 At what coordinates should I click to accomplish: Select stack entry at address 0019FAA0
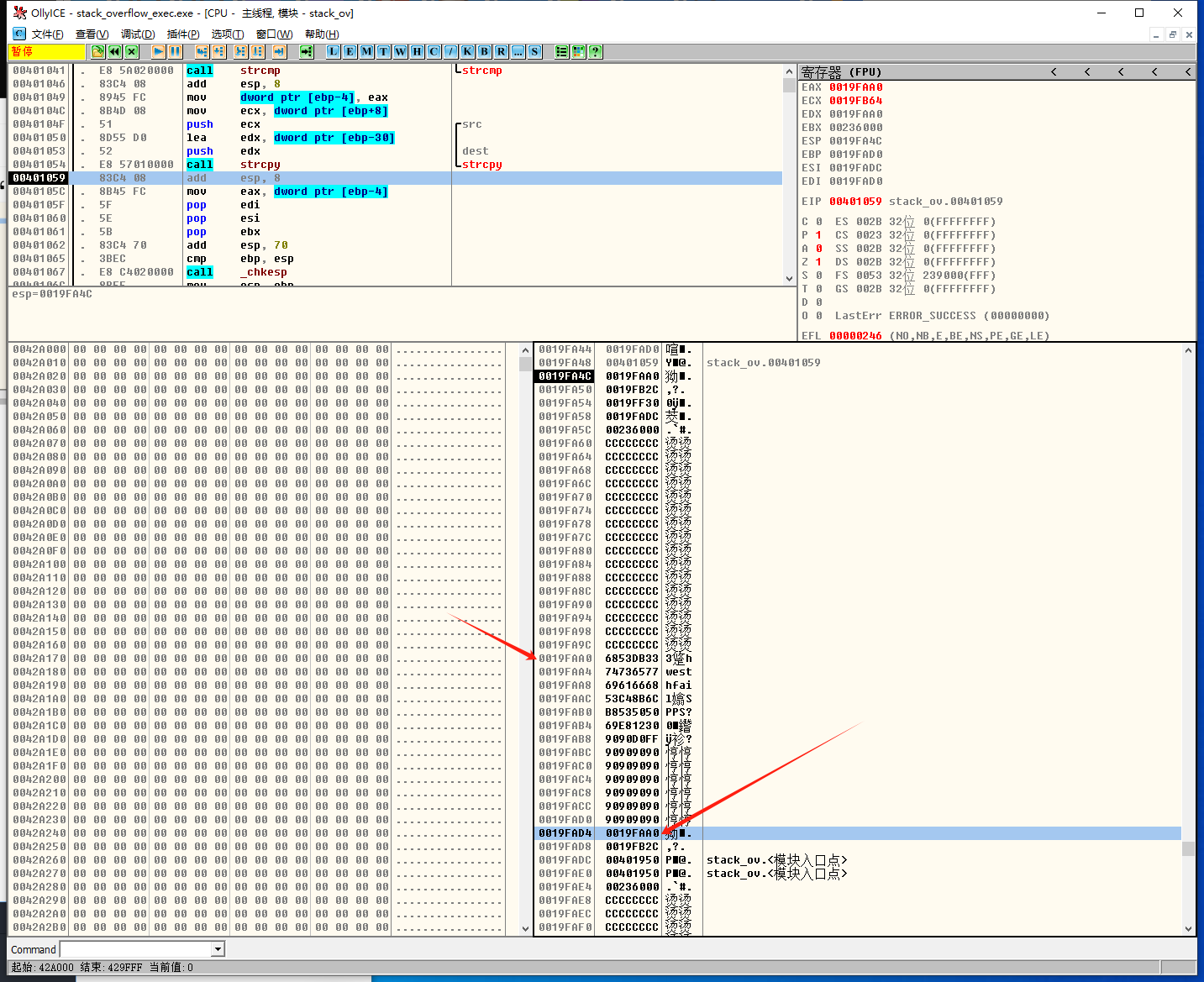[x=565, y=659]
